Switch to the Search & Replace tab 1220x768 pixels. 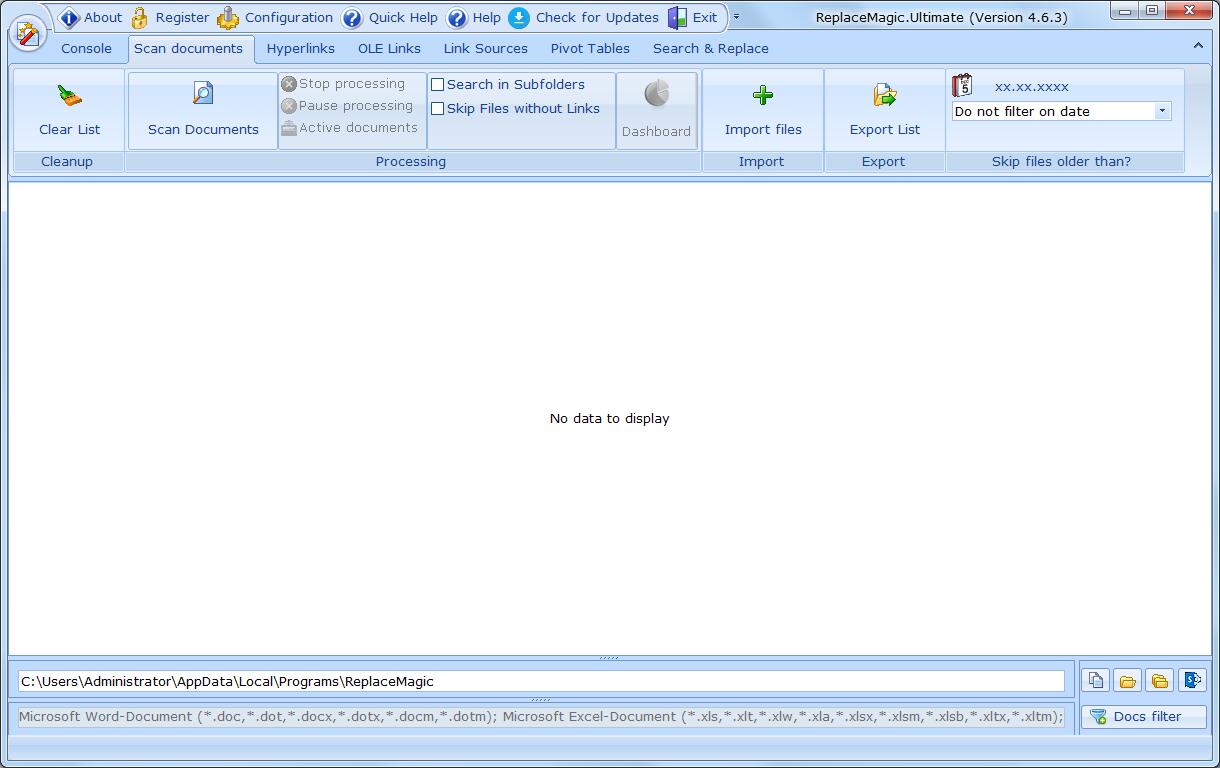pyautogui.click(x=711, y=48)
